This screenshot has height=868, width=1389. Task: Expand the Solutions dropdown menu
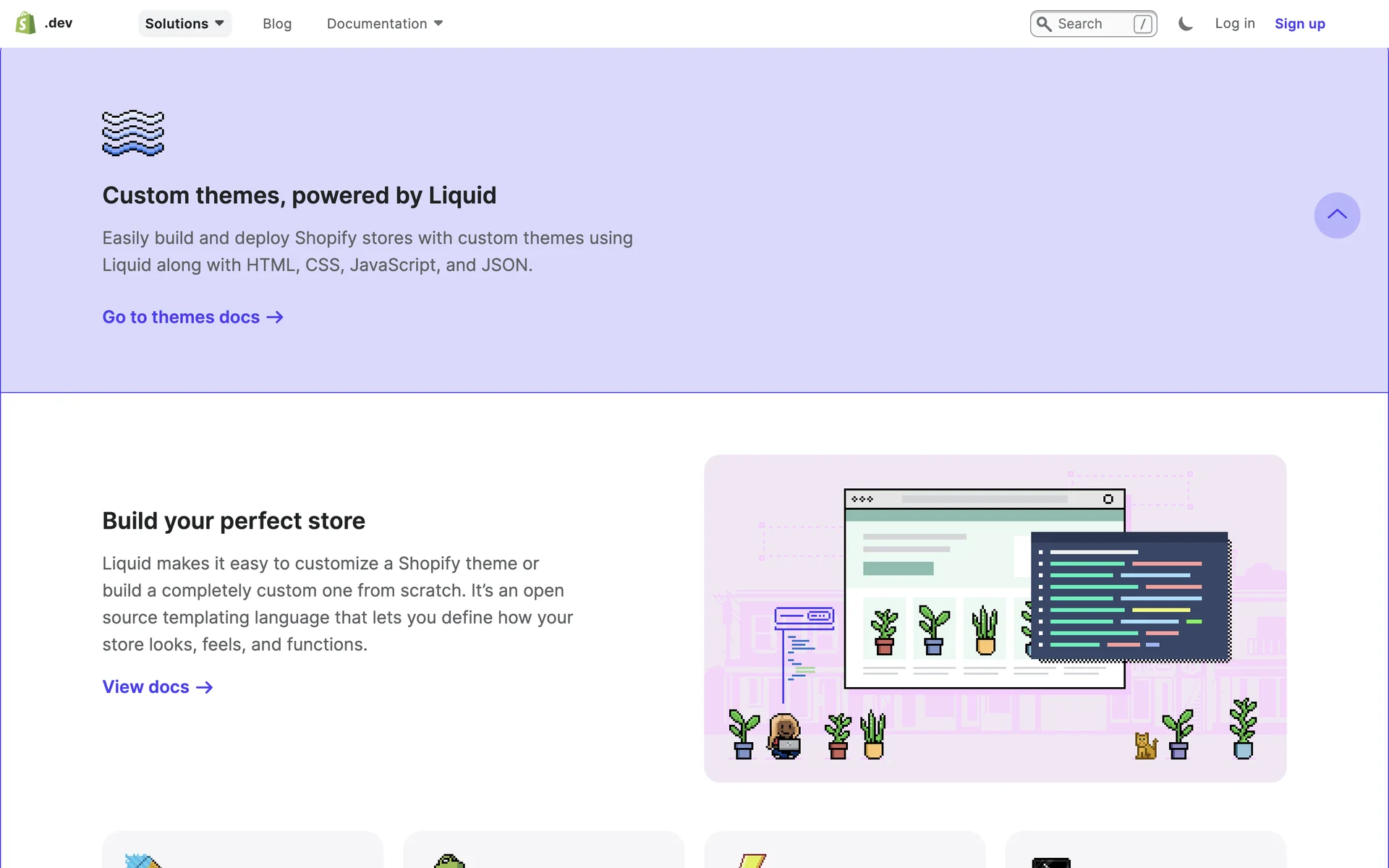(184, 24)
